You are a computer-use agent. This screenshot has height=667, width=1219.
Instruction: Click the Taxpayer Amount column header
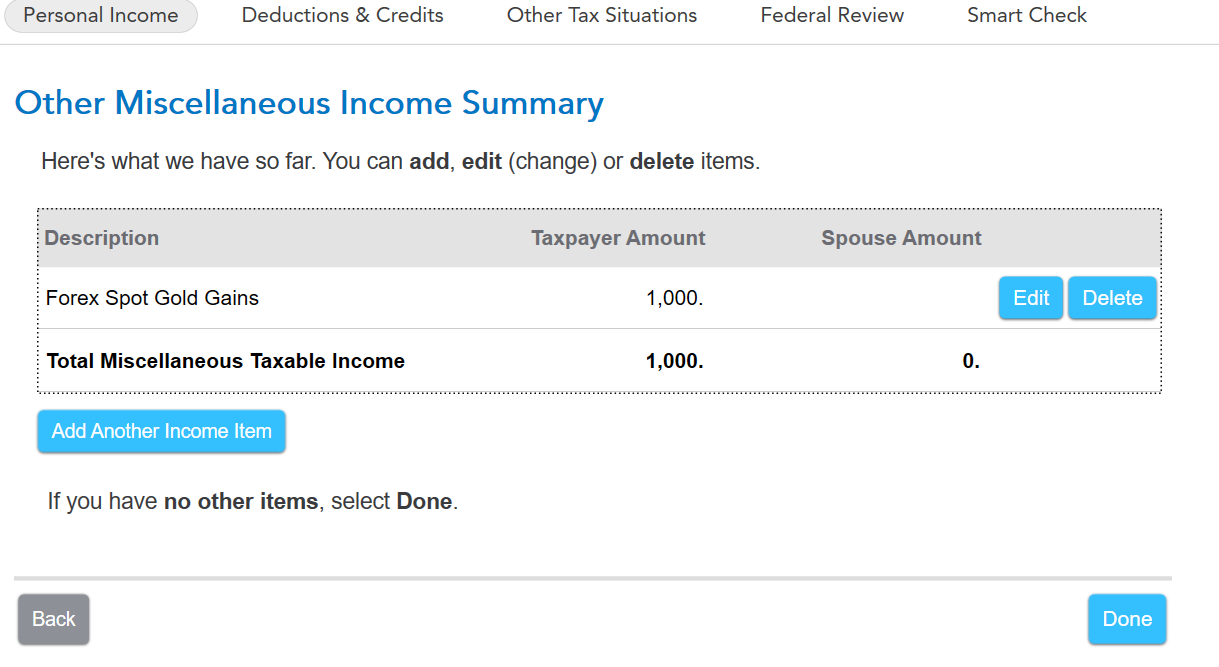click(618, 238)
